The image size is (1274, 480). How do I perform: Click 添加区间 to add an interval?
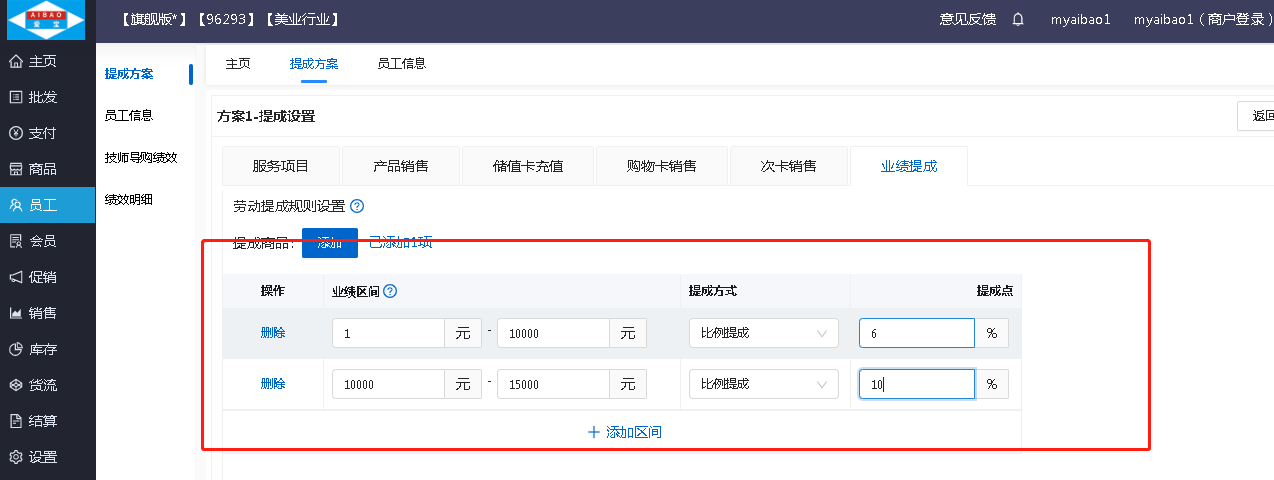tap(624, 432)
